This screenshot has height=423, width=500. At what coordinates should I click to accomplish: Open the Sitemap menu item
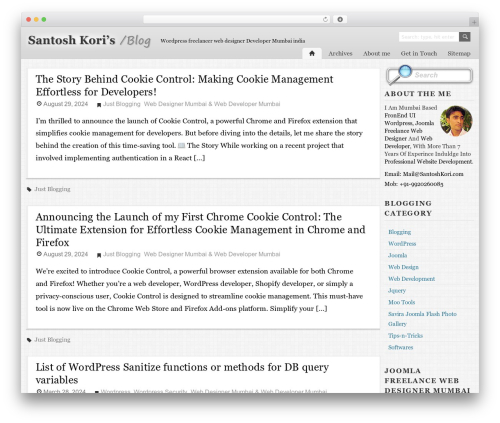(459, 53)
